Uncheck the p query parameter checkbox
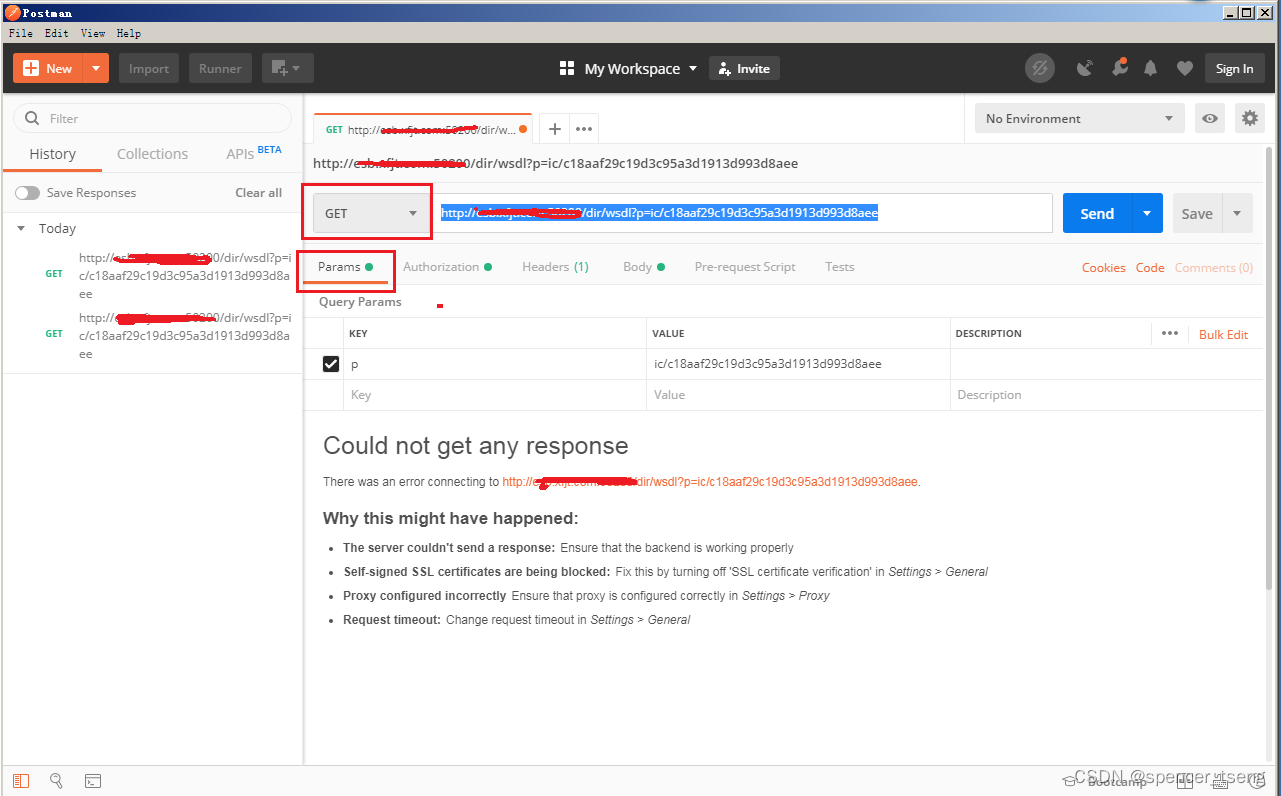 pyautogui.click(x=331, y=364)
